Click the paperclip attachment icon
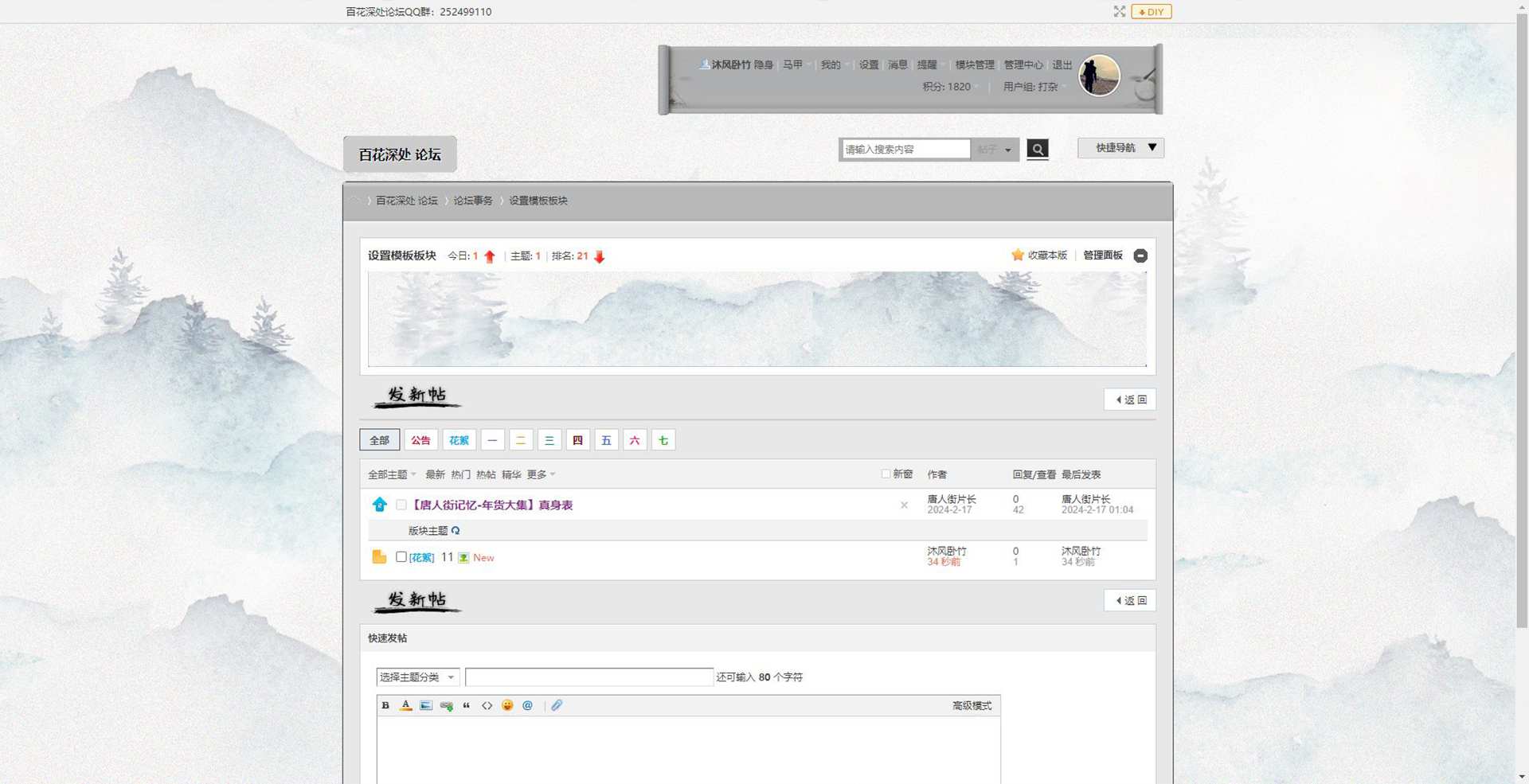 tap(557, 705)
